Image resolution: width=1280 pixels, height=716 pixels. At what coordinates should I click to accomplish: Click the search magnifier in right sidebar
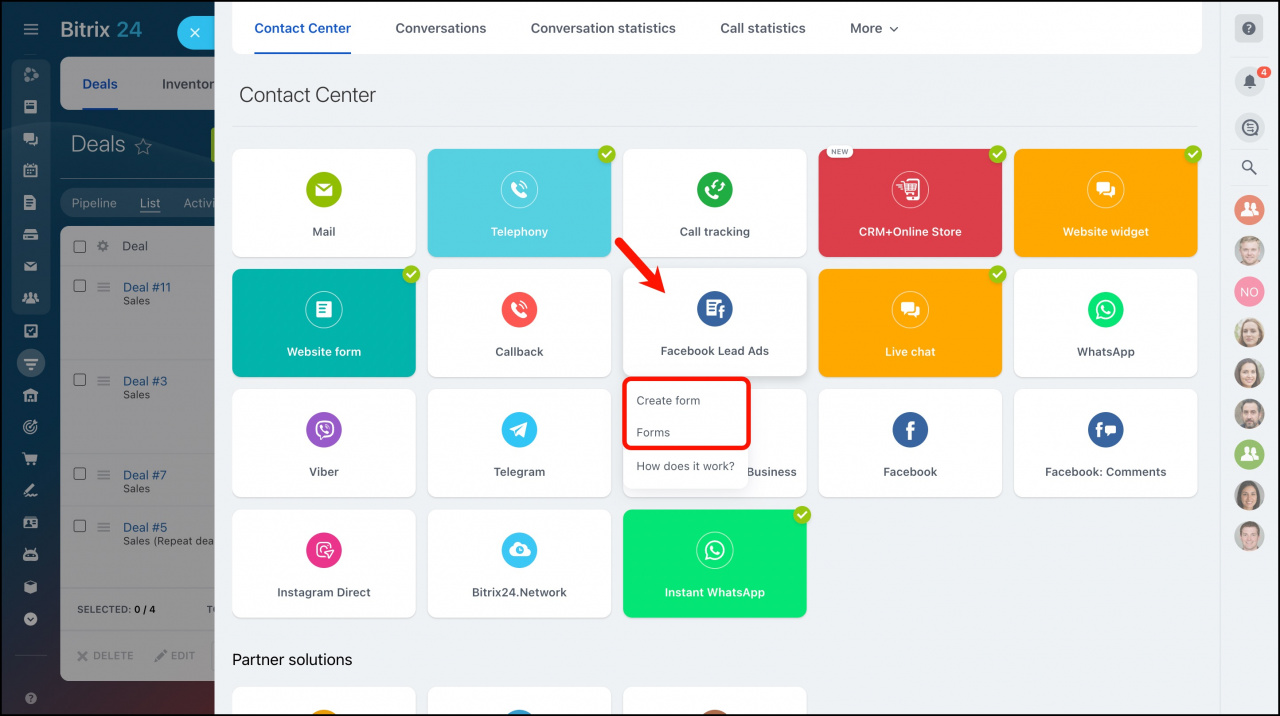coord(1249,167)
